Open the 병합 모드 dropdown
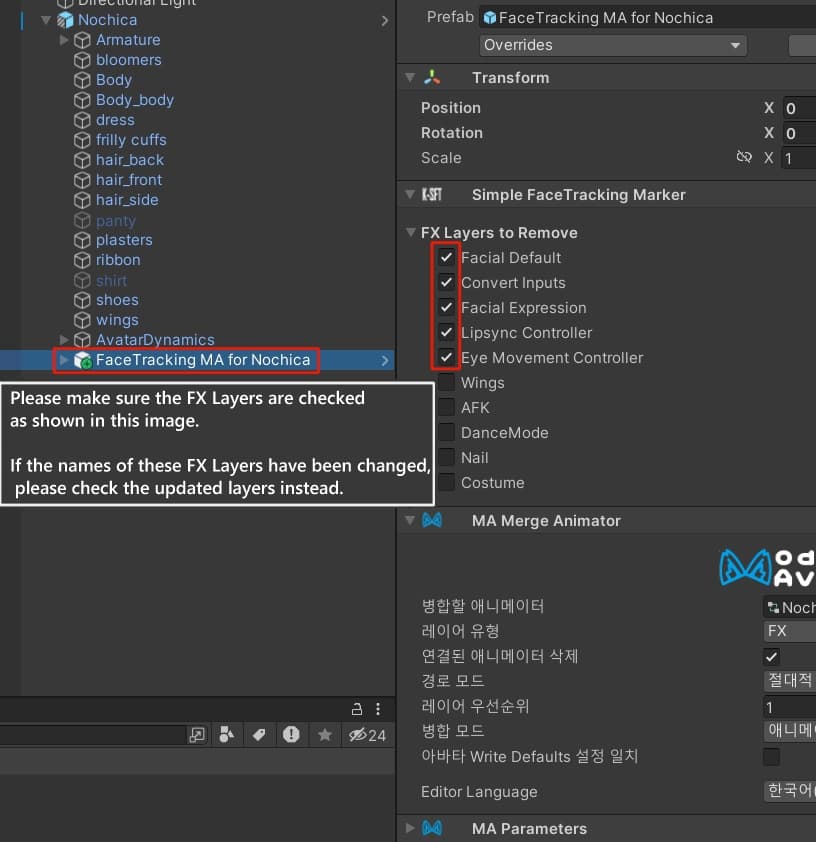 coord(789,730)
